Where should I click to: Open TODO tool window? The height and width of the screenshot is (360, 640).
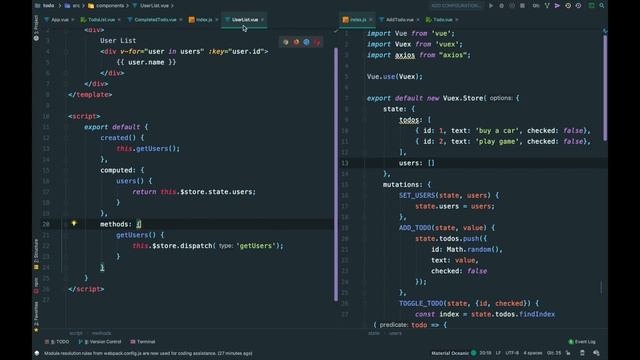[57, 342]
